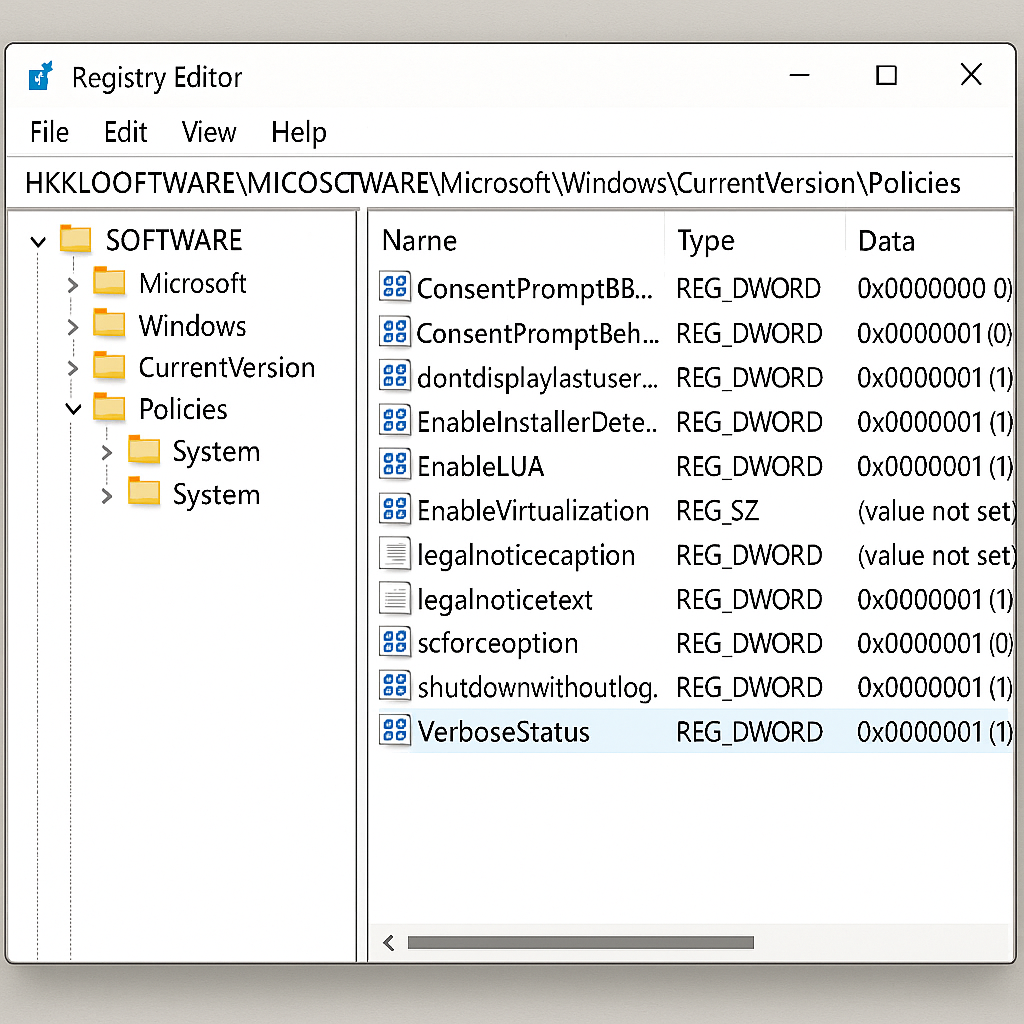
Task: Click the ConsentPromptBB... DWORD value icon
Action: [395, 287]
